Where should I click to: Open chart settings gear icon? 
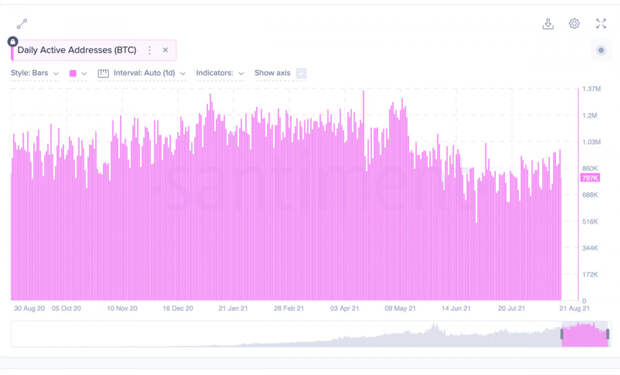(574, 23)
